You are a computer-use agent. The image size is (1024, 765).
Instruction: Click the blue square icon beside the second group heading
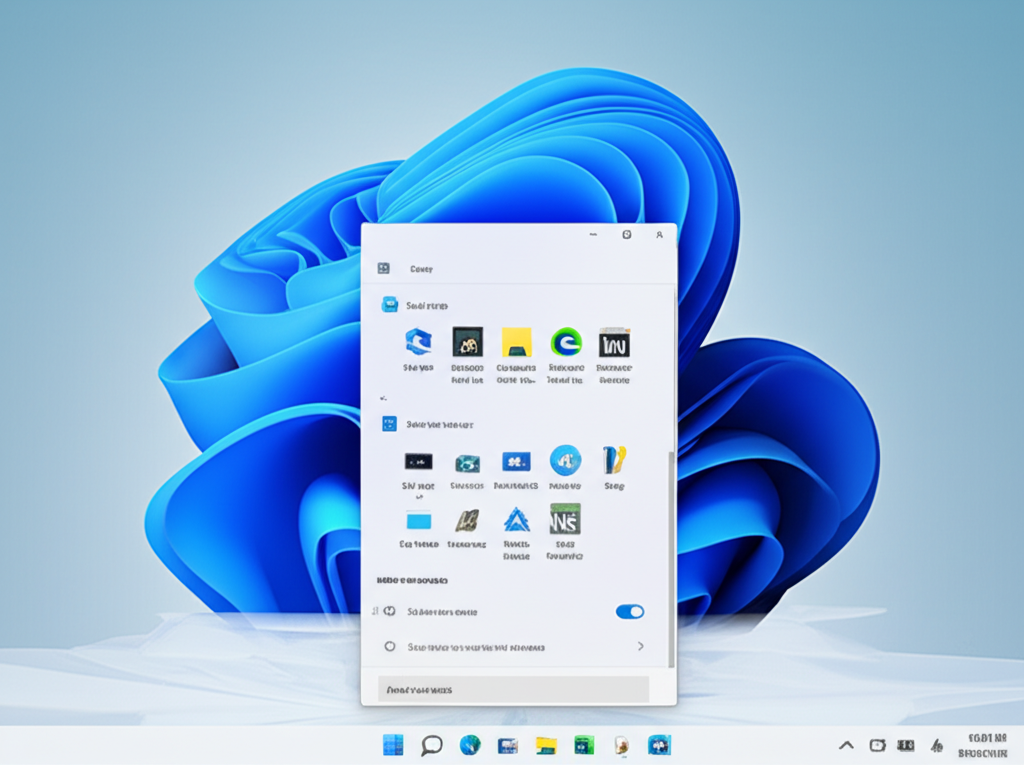(389, 424)
